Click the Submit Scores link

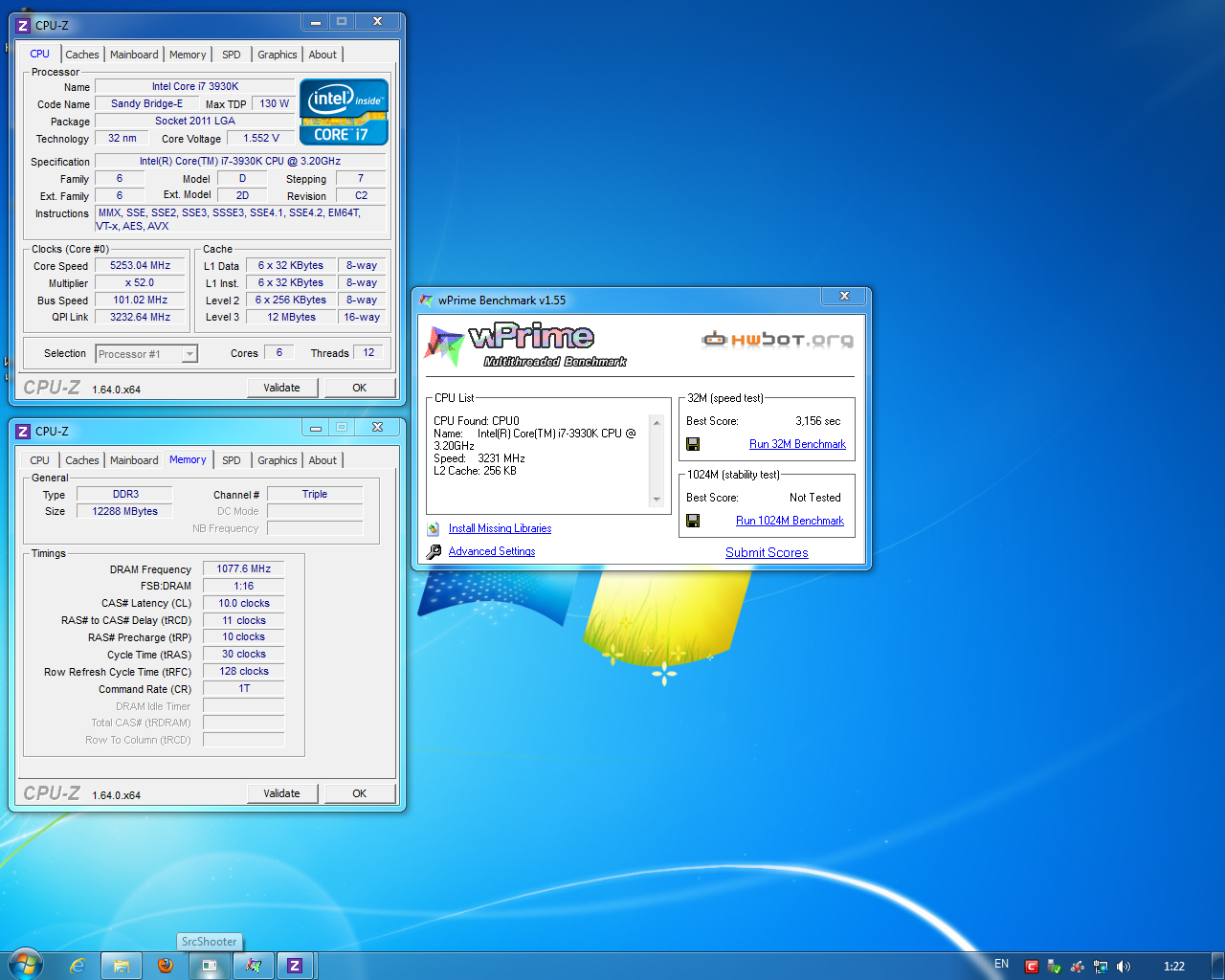pos(767,552)
